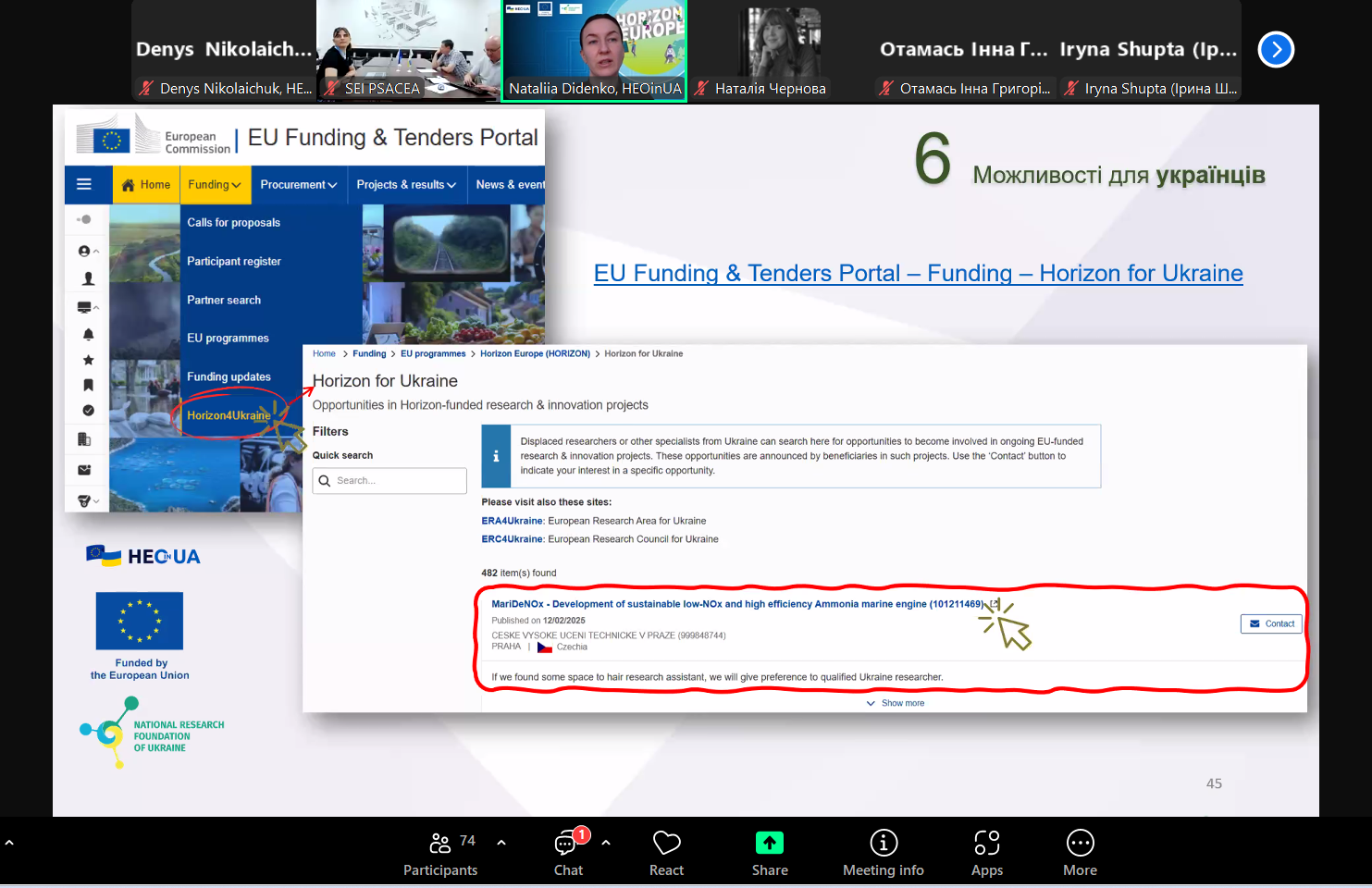
Task: Select Denys Nikolaichuk's video tile
Action: (224, 51)
